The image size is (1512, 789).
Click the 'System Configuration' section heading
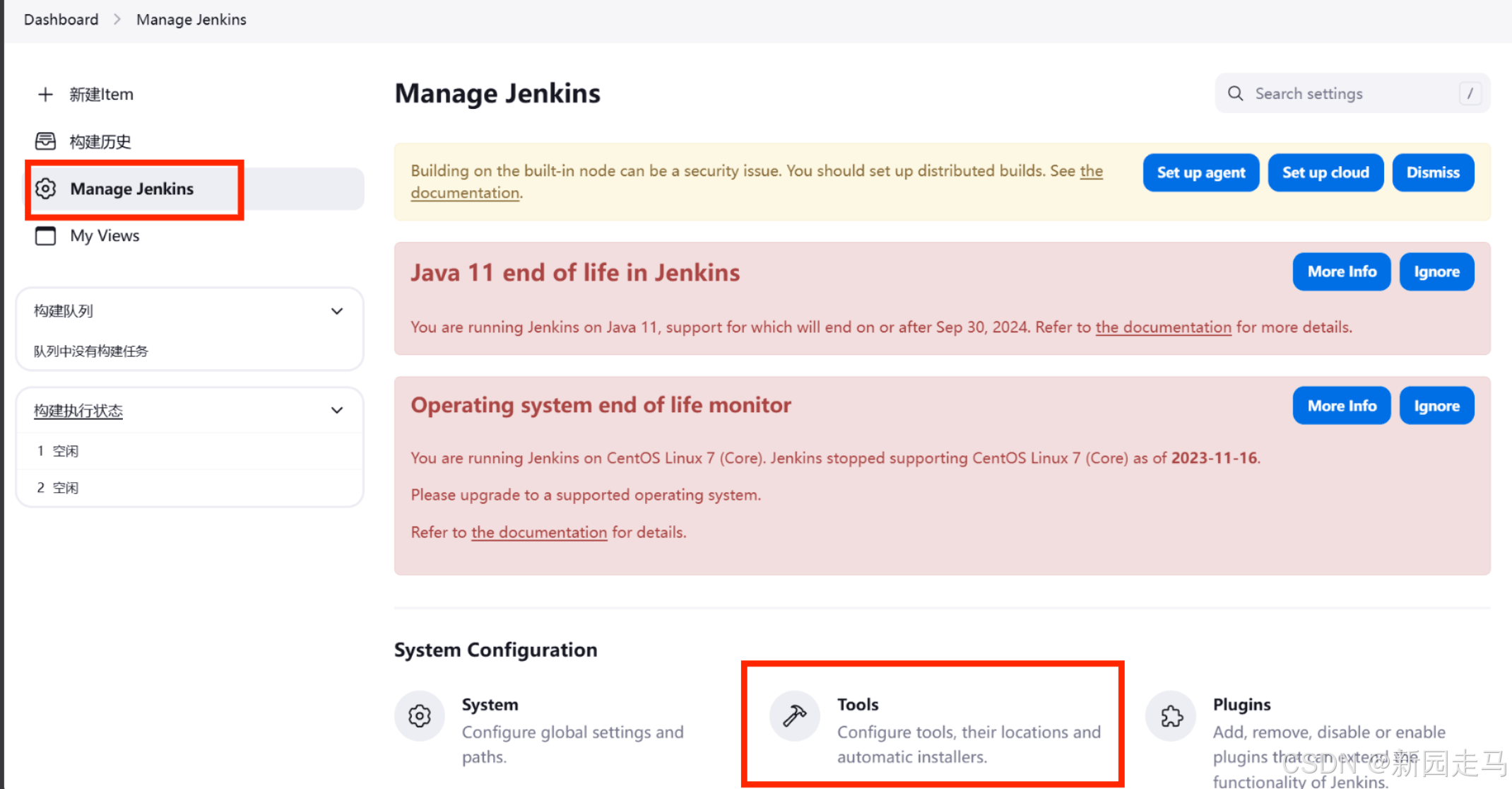[495, 650]
